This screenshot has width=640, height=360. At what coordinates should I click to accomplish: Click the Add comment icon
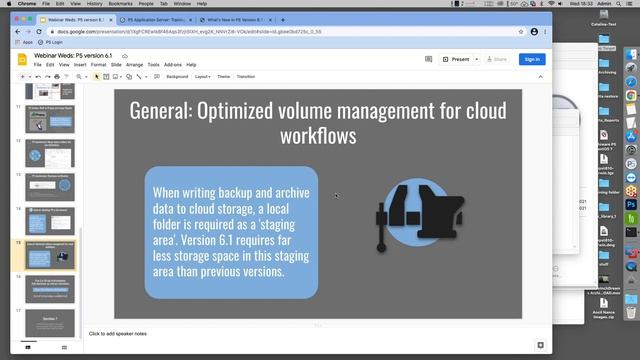pos(157,77)
